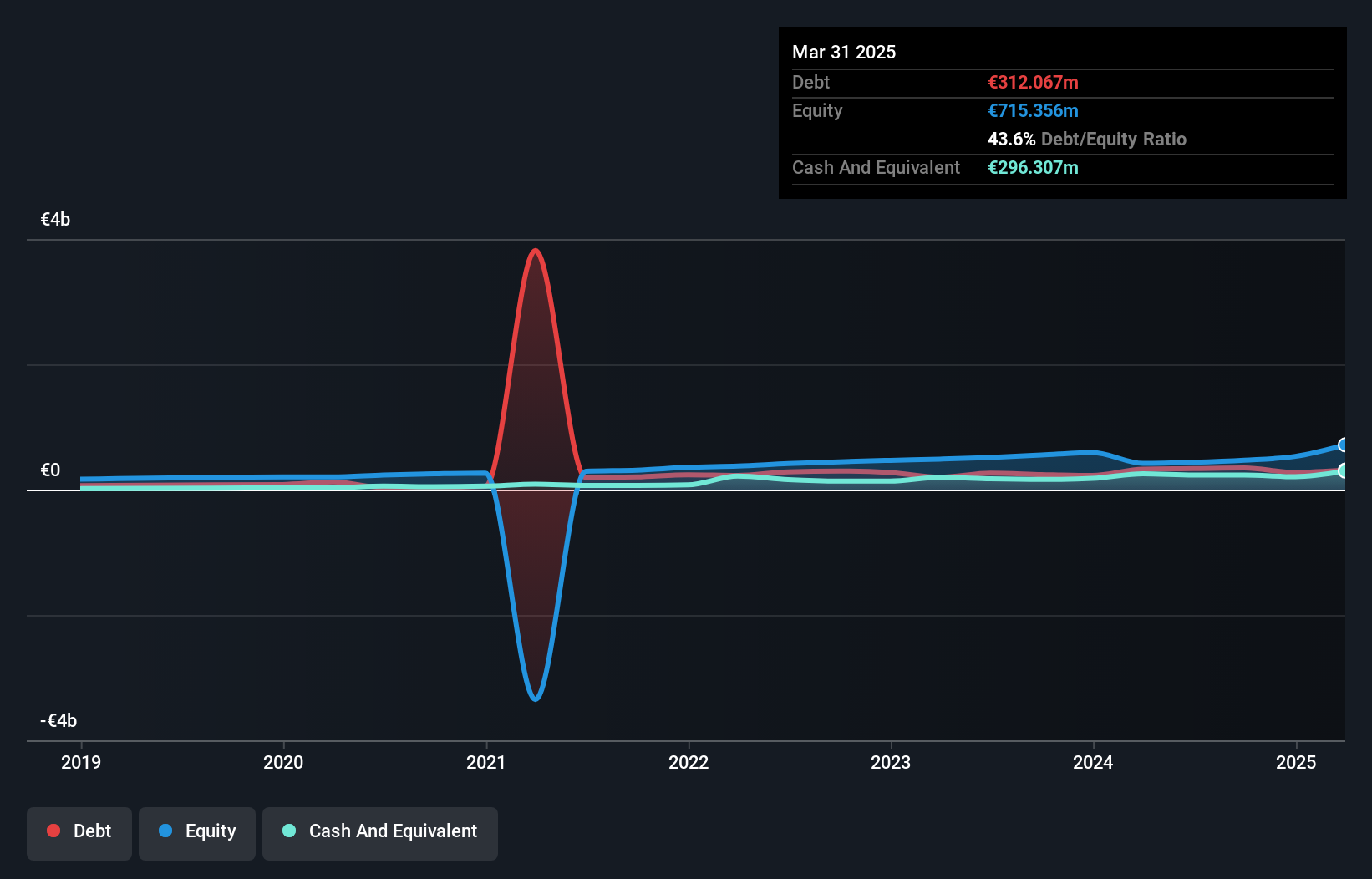Click the €715.356m equity value
Image resolution: width=1372 pixels, height=879 pixels.
[x=1033, y=110]
